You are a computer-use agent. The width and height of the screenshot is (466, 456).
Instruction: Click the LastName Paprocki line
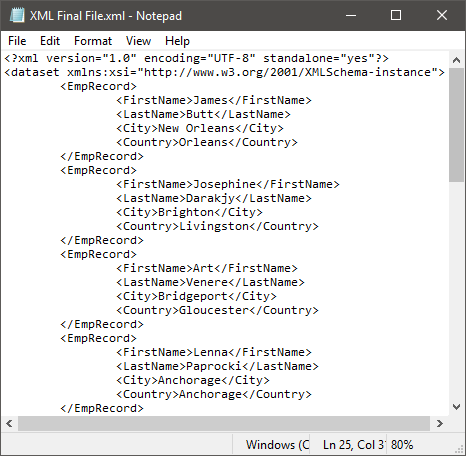coord(217,366)
